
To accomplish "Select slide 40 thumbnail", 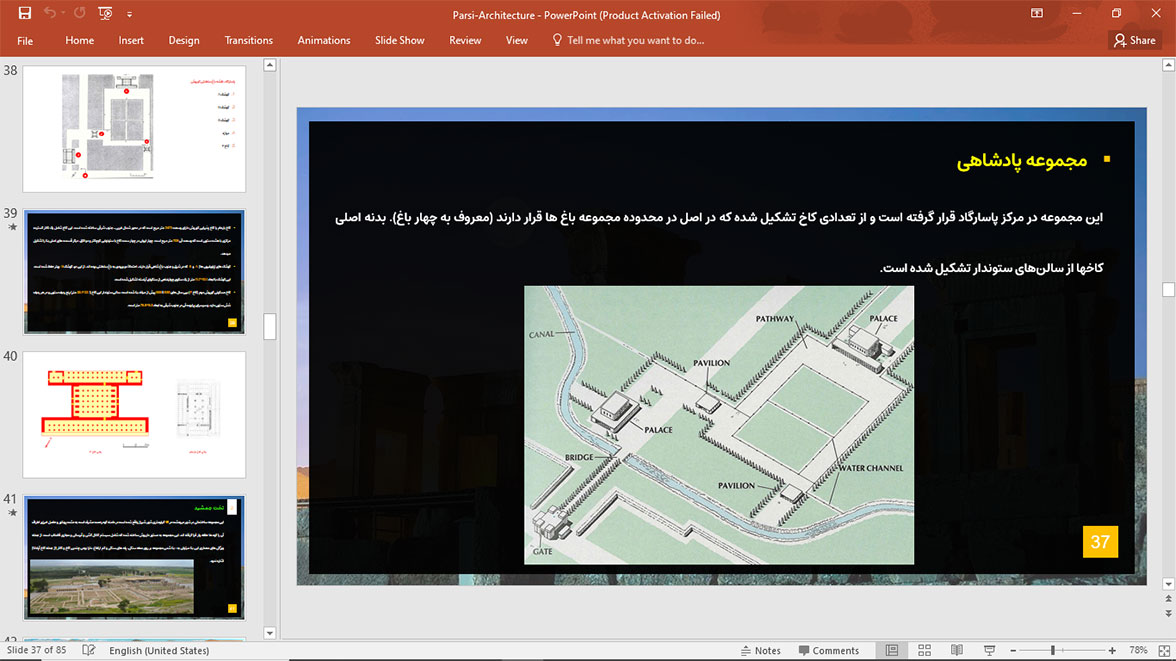I will click(x=134, y=414).
